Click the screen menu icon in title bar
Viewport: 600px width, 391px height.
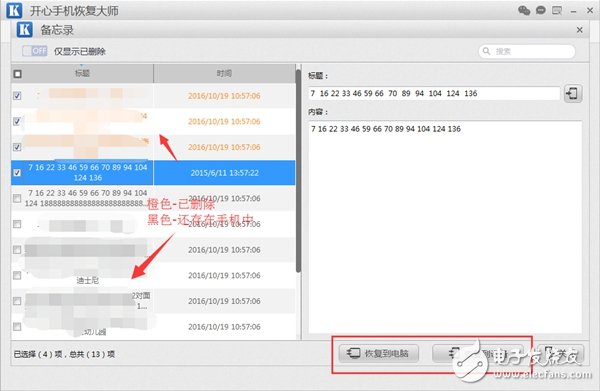click(x=557, y=10)
